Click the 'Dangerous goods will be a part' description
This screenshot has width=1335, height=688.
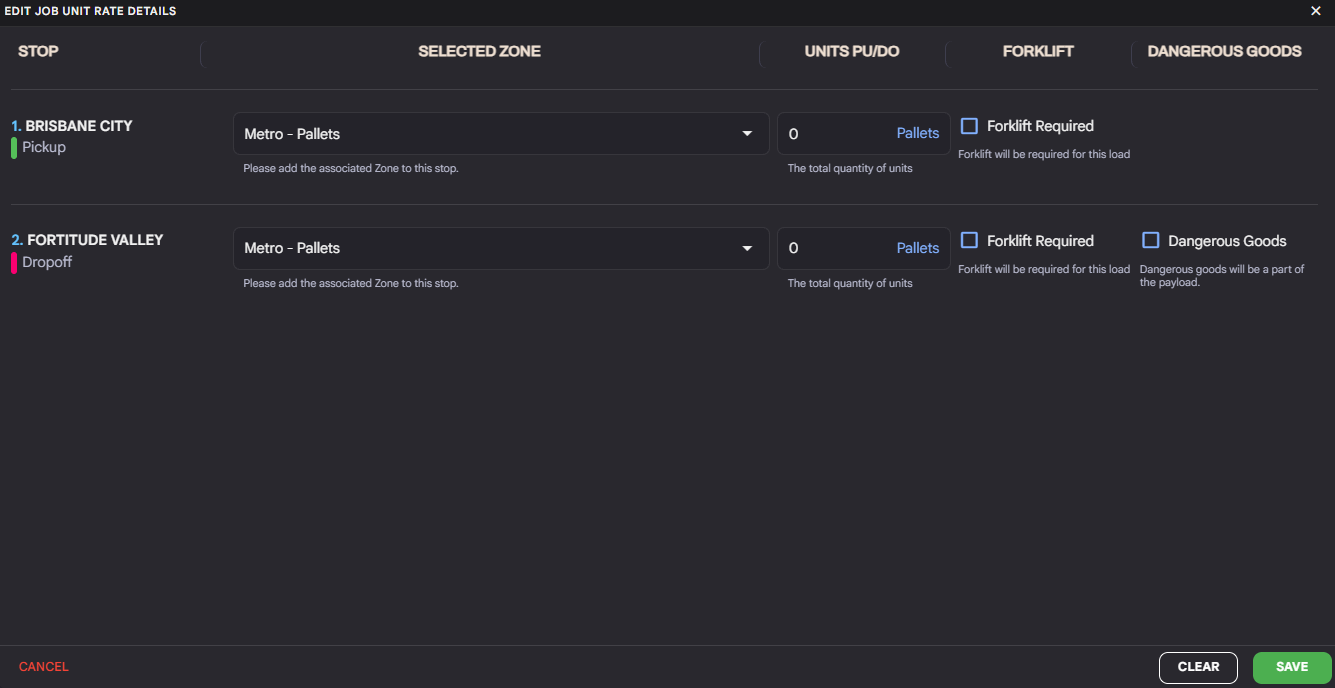[1222, 276]
